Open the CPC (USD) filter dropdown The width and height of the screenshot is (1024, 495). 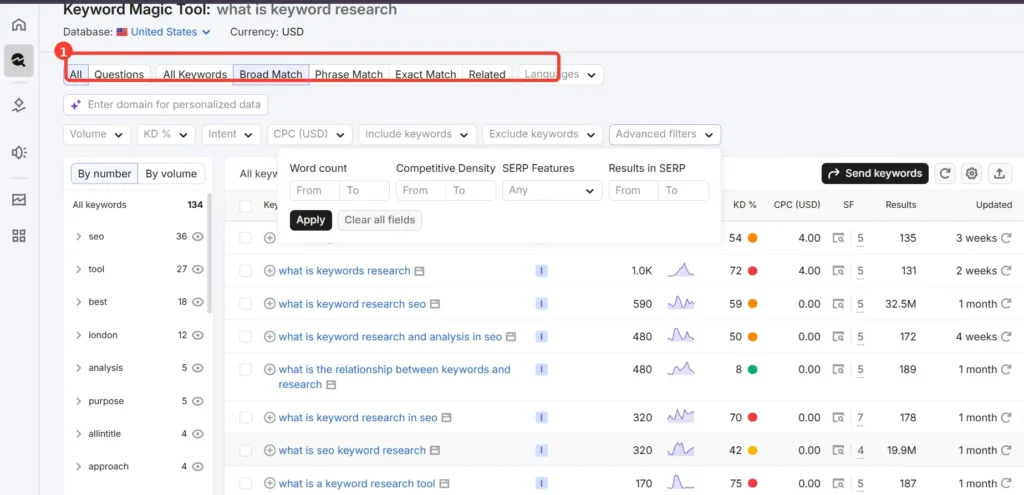[310, 135]
